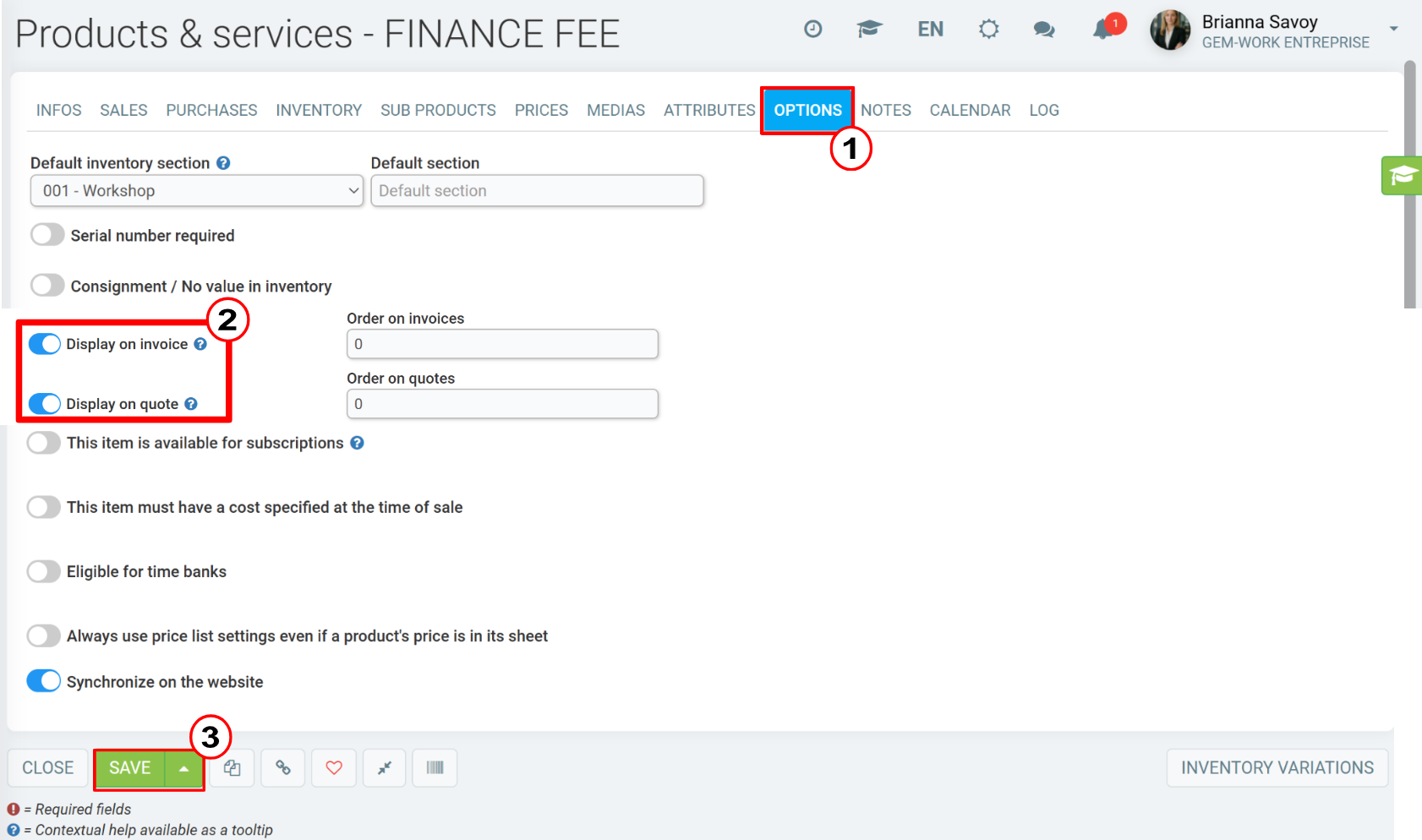
Task: Click the duplicate copy icon button
Action: (232, 767)
